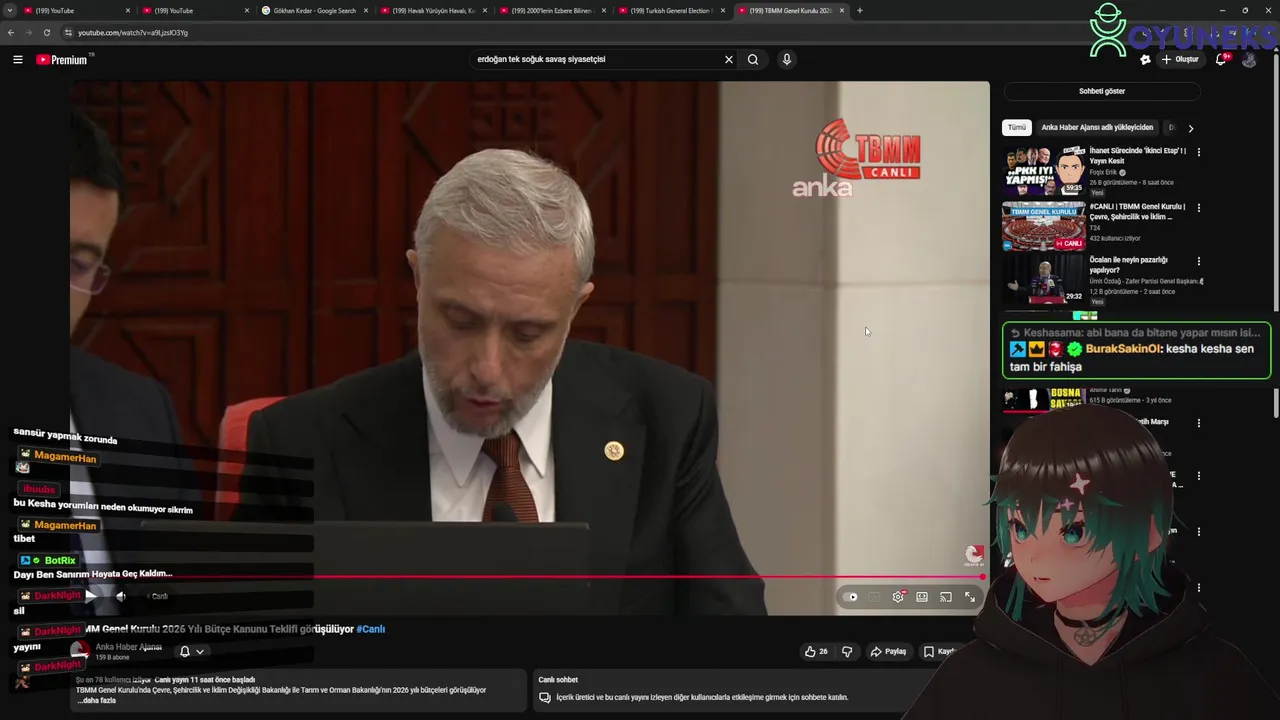The image size is (1280, 720).
Task: Open the Oluştur create button
Action: pyautogui.click(x=1180, y=59)
